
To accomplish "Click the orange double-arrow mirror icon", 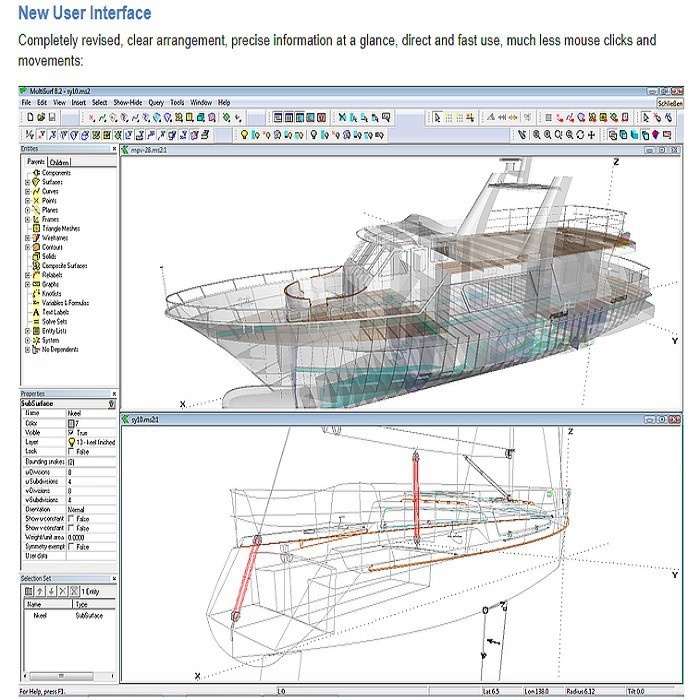I will tap(513, 118).
